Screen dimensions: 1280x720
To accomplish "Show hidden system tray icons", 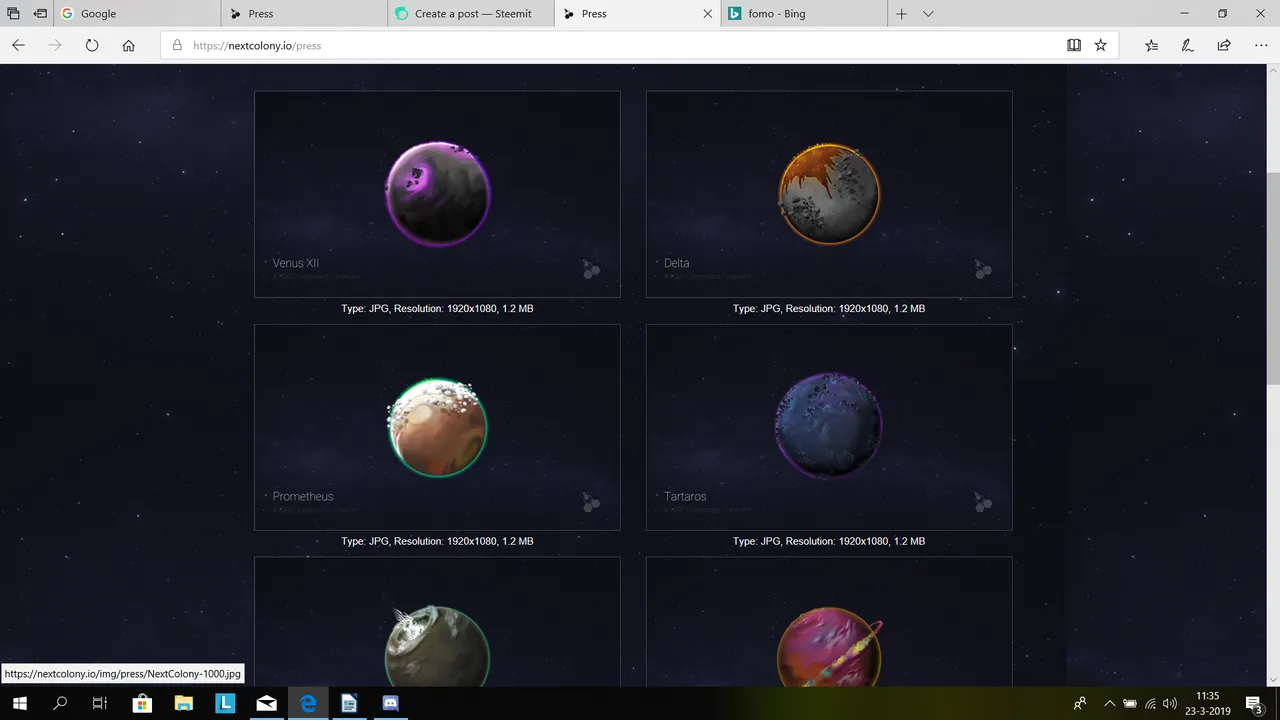I will (1109, 704).
